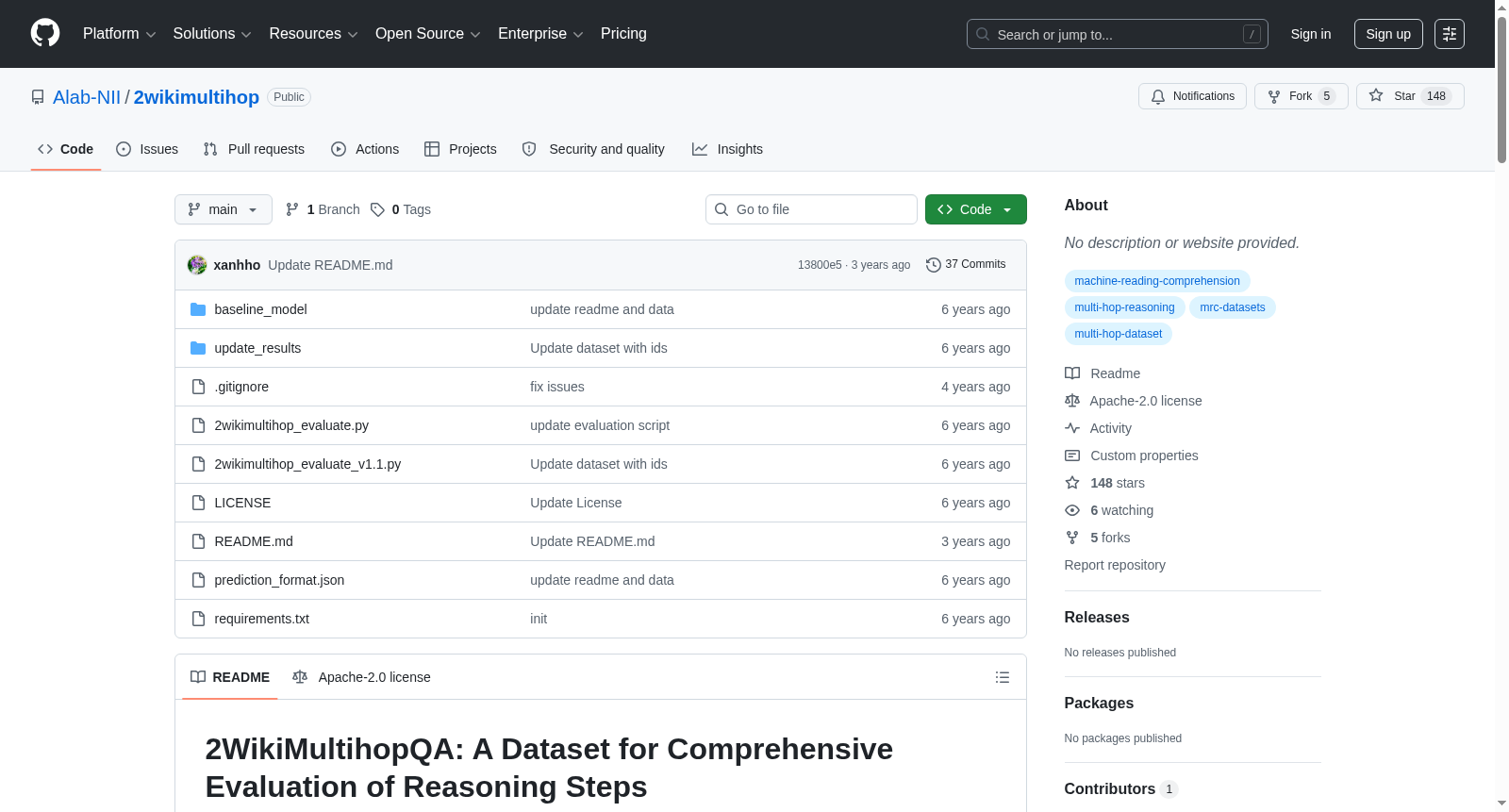Open the Projects tab

pos(460,149)
